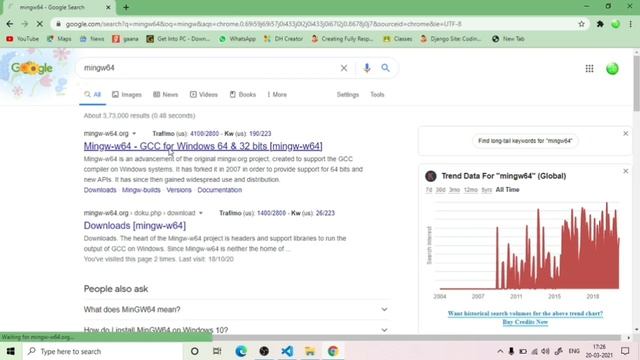Select the All search tab

93,95
